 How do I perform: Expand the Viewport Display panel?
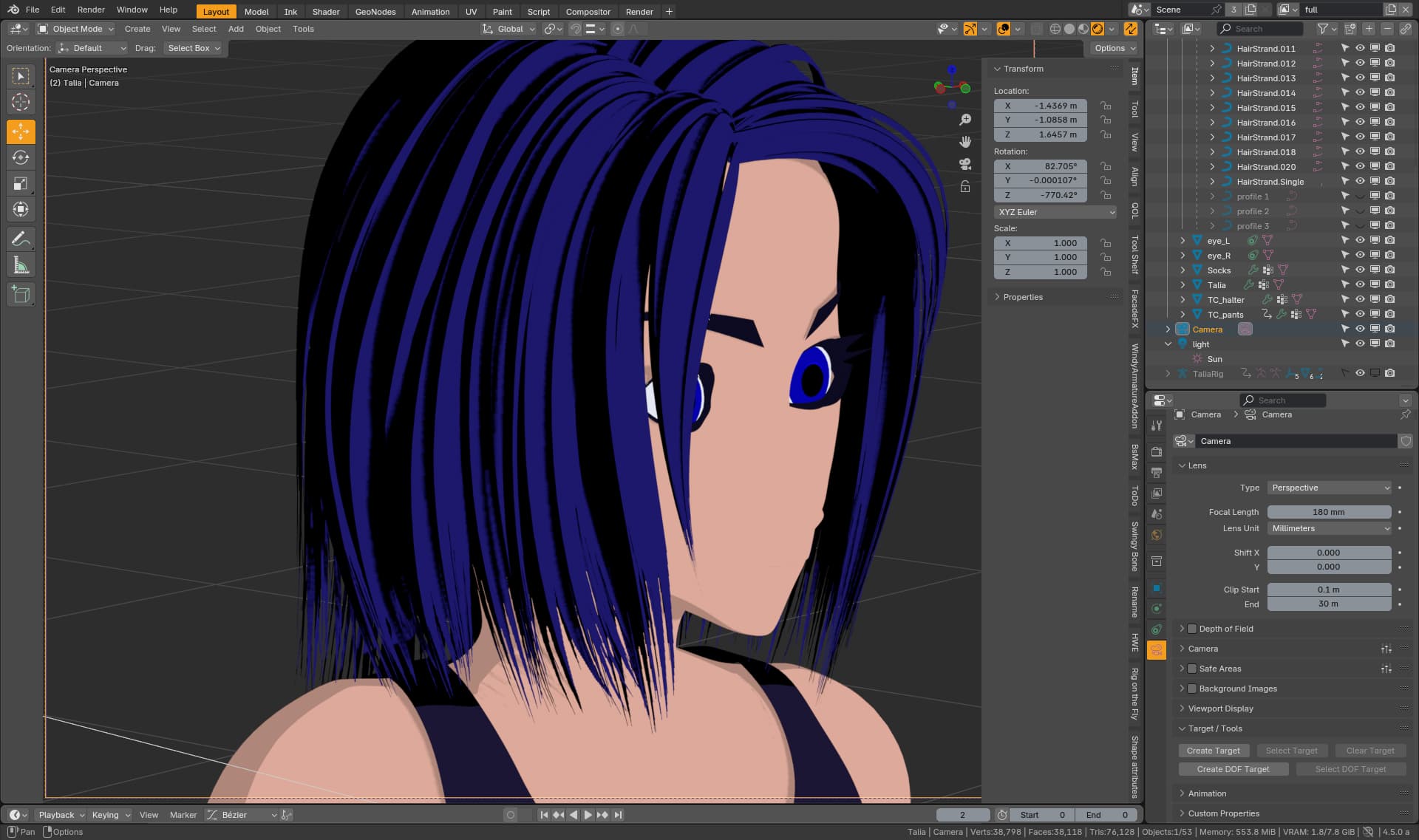click(1220, 708)
